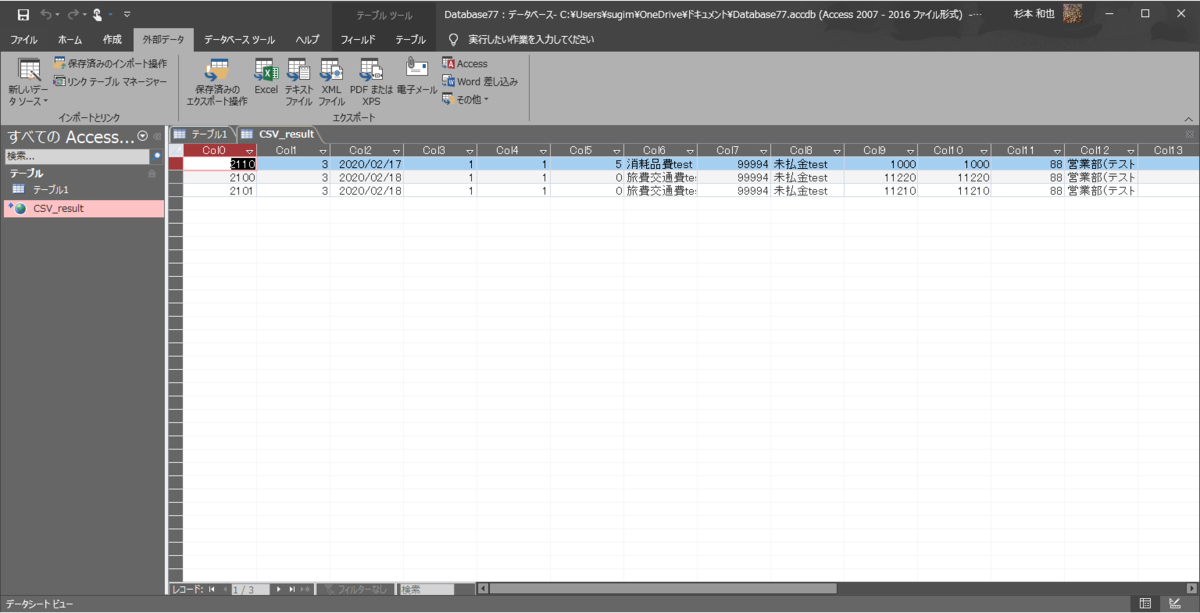Open Col6 column filter dropdown

[690, 150]
